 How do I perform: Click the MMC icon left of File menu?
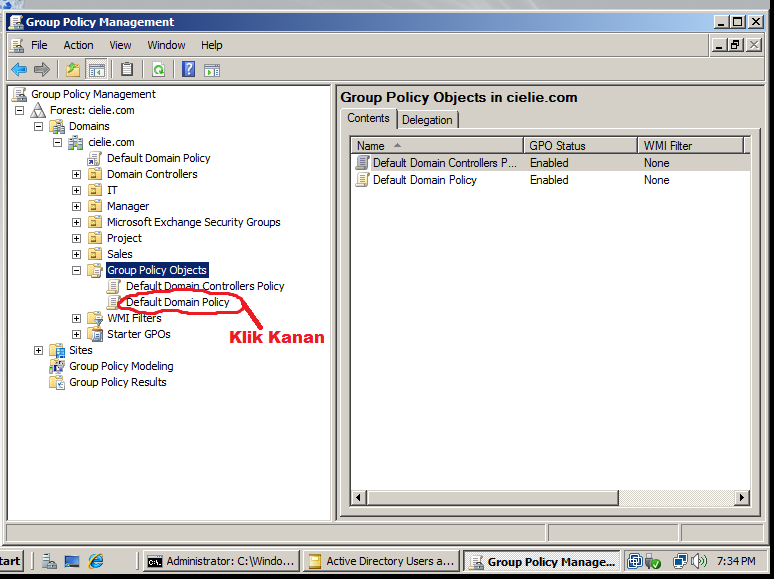(17, 45)
